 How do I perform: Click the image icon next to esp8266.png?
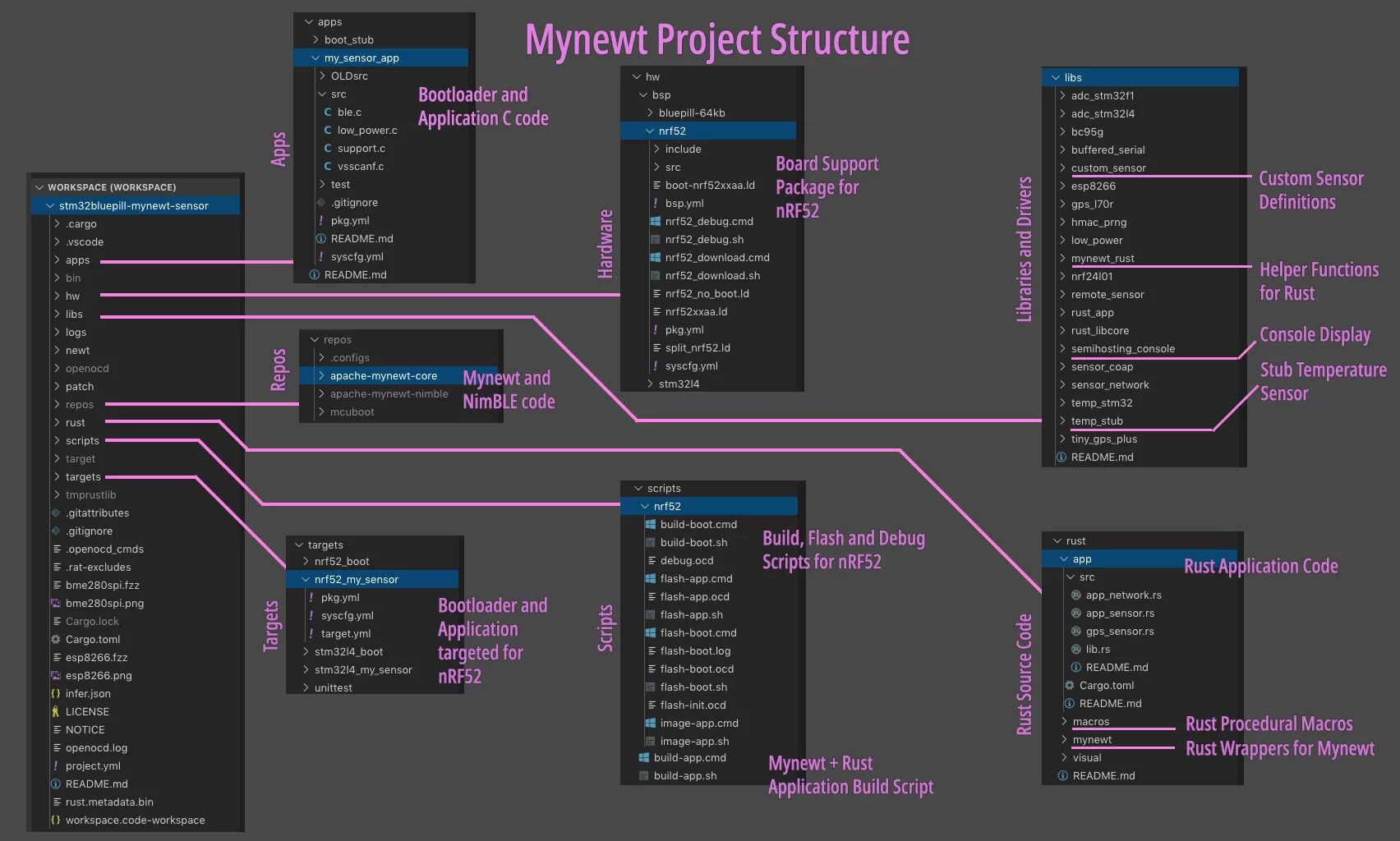(x=56, y=675)
